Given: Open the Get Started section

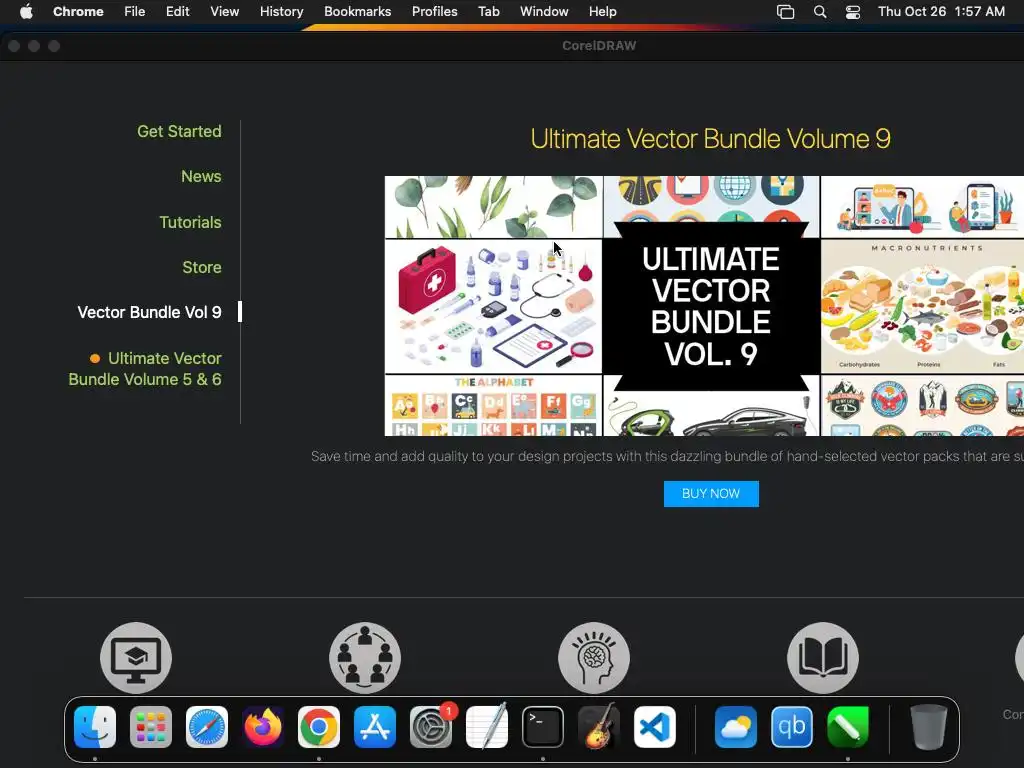Looking at the screenshot, I should coord(179,131).
